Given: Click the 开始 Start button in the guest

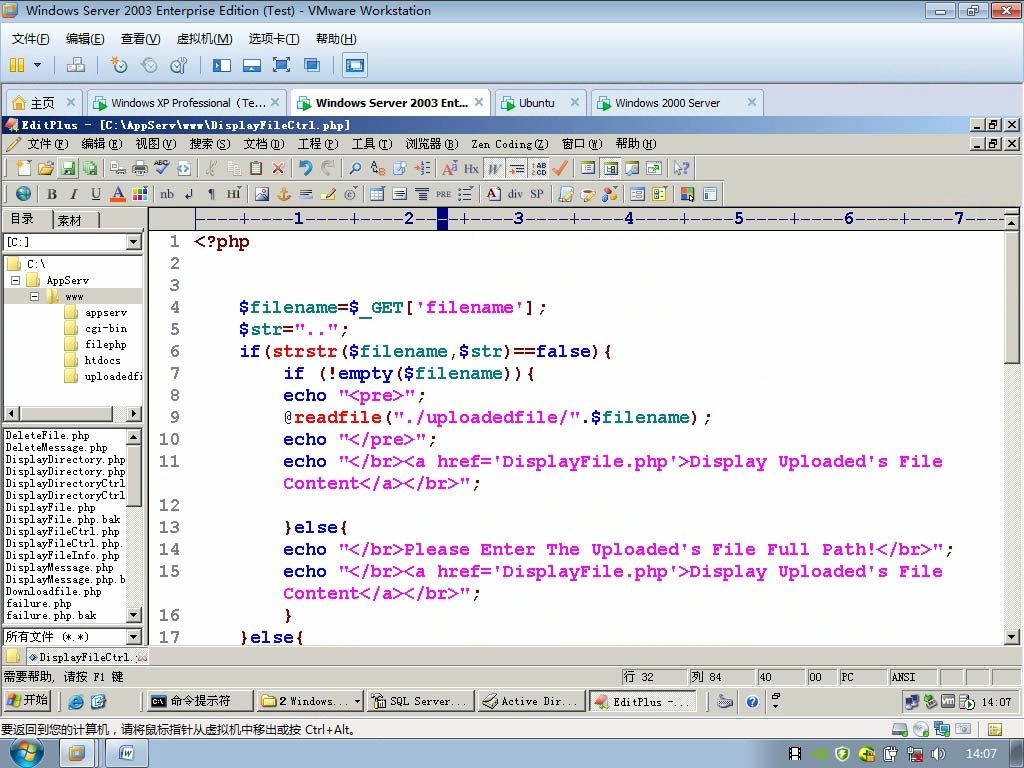Looking at the screenshot, I should 27,701.
